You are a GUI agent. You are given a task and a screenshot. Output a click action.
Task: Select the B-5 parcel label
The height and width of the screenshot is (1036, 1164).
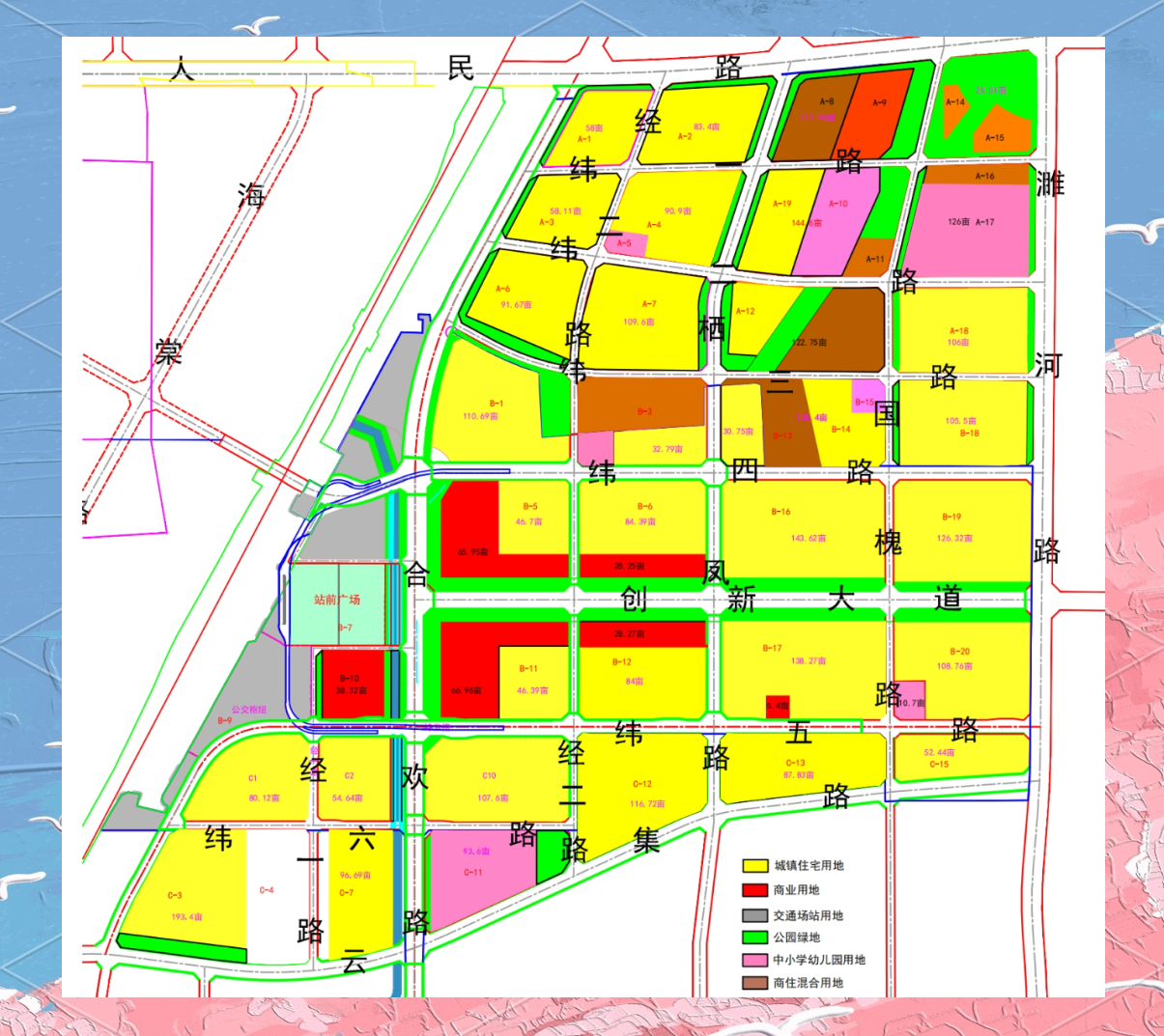tap(530, 507)
